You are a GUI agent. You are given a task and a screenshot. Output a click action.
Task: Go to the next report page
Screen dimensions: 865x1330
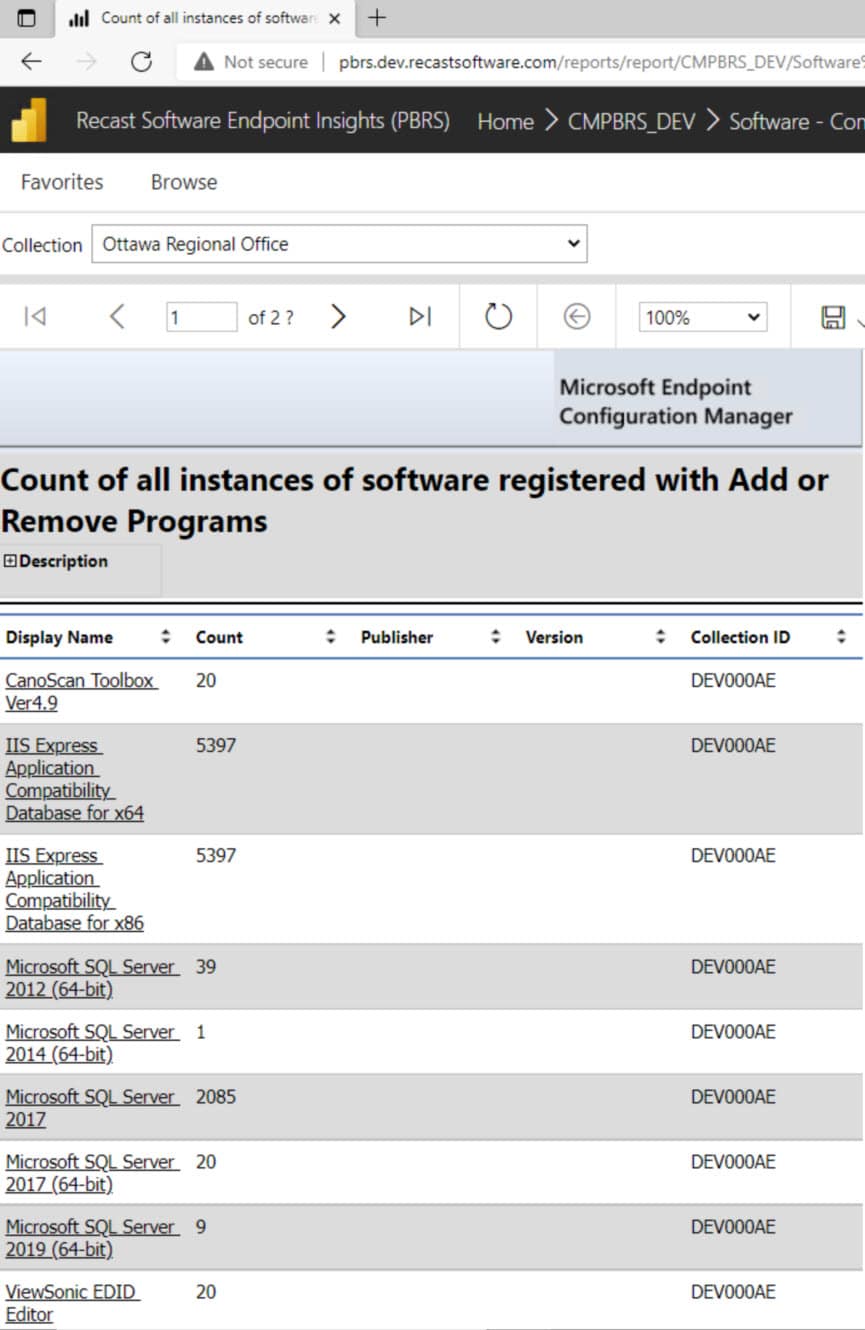point(338,317)
